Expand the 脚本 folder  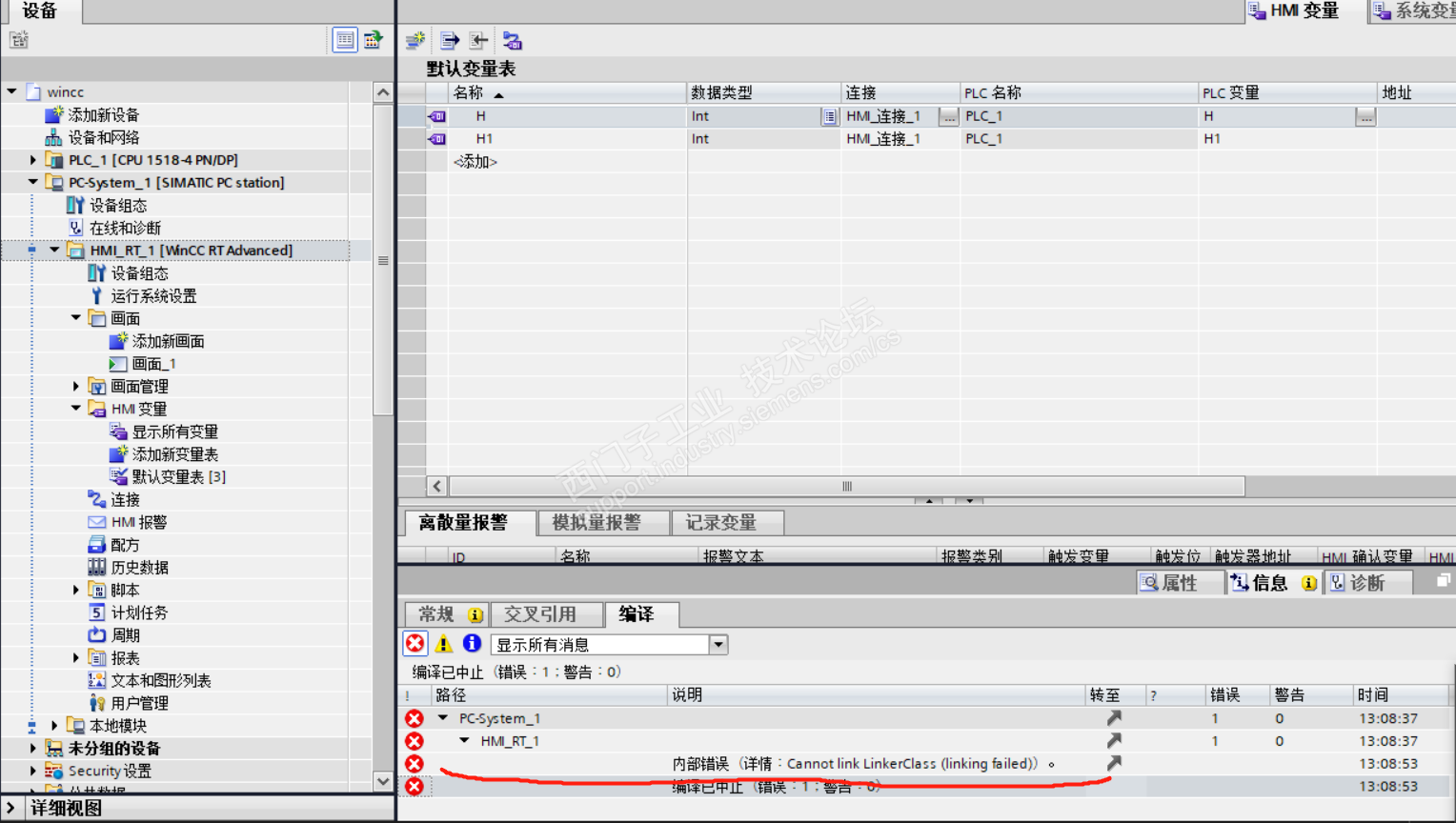coord(76,590)
